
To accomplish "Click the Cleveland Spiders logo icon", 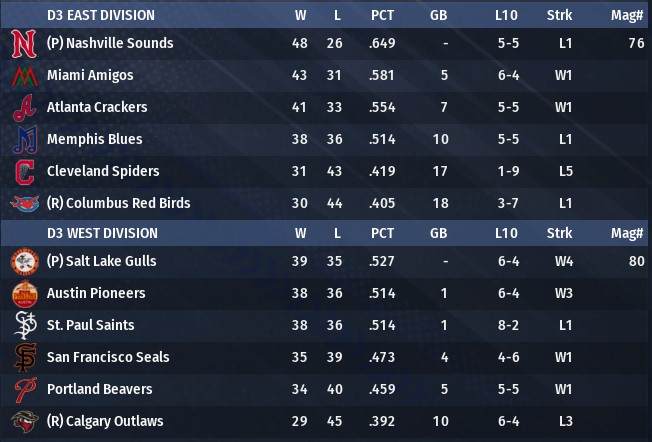I will [x=24, y=171].
